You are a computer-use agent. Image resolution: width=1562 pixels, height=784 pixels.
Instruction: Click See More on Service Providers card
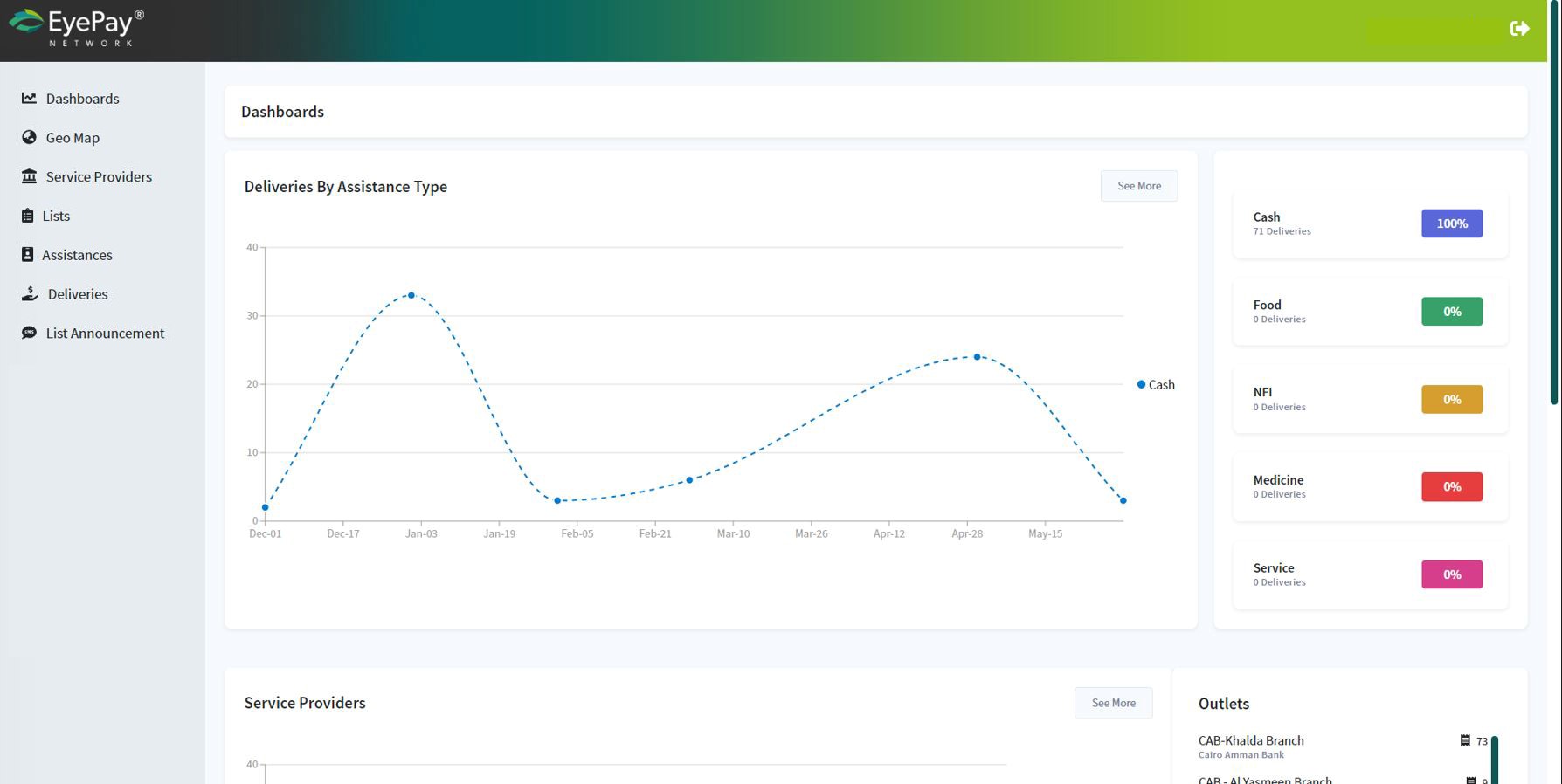pos(1114,703)
